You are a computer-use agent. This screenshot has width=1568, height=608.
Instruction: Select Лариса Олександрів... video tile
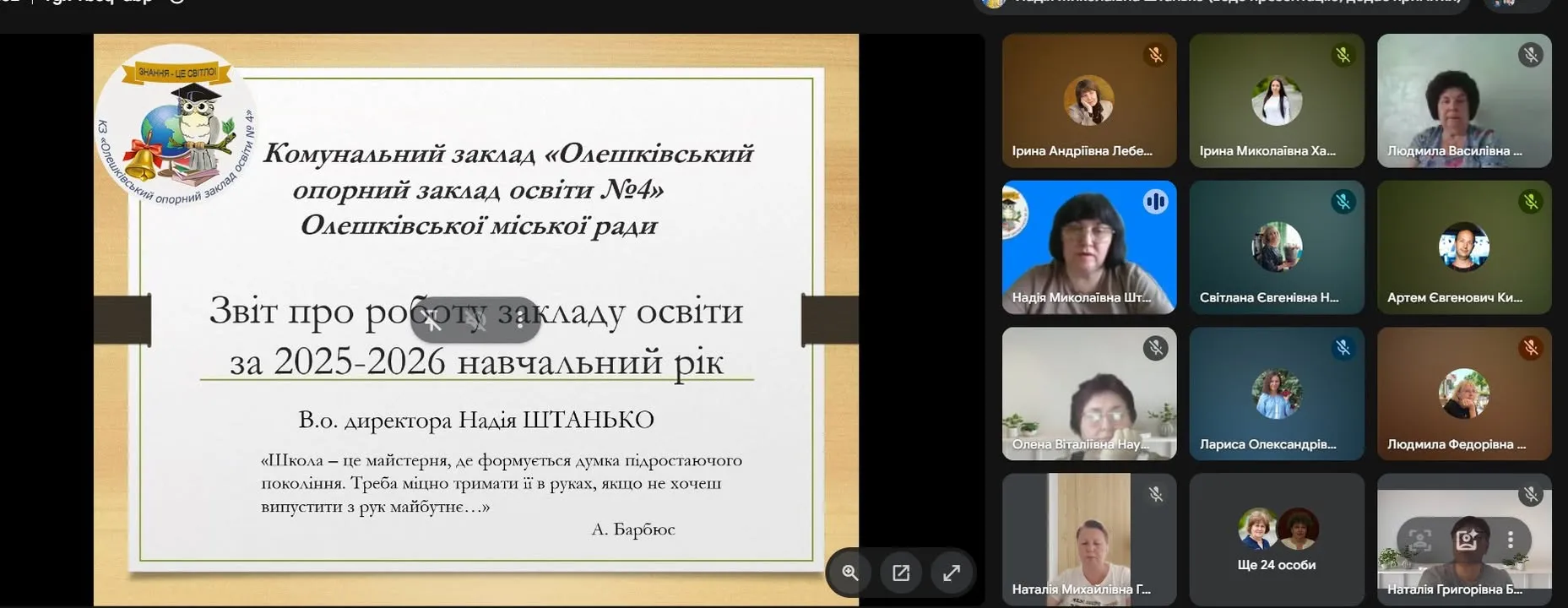point(1277,394)
